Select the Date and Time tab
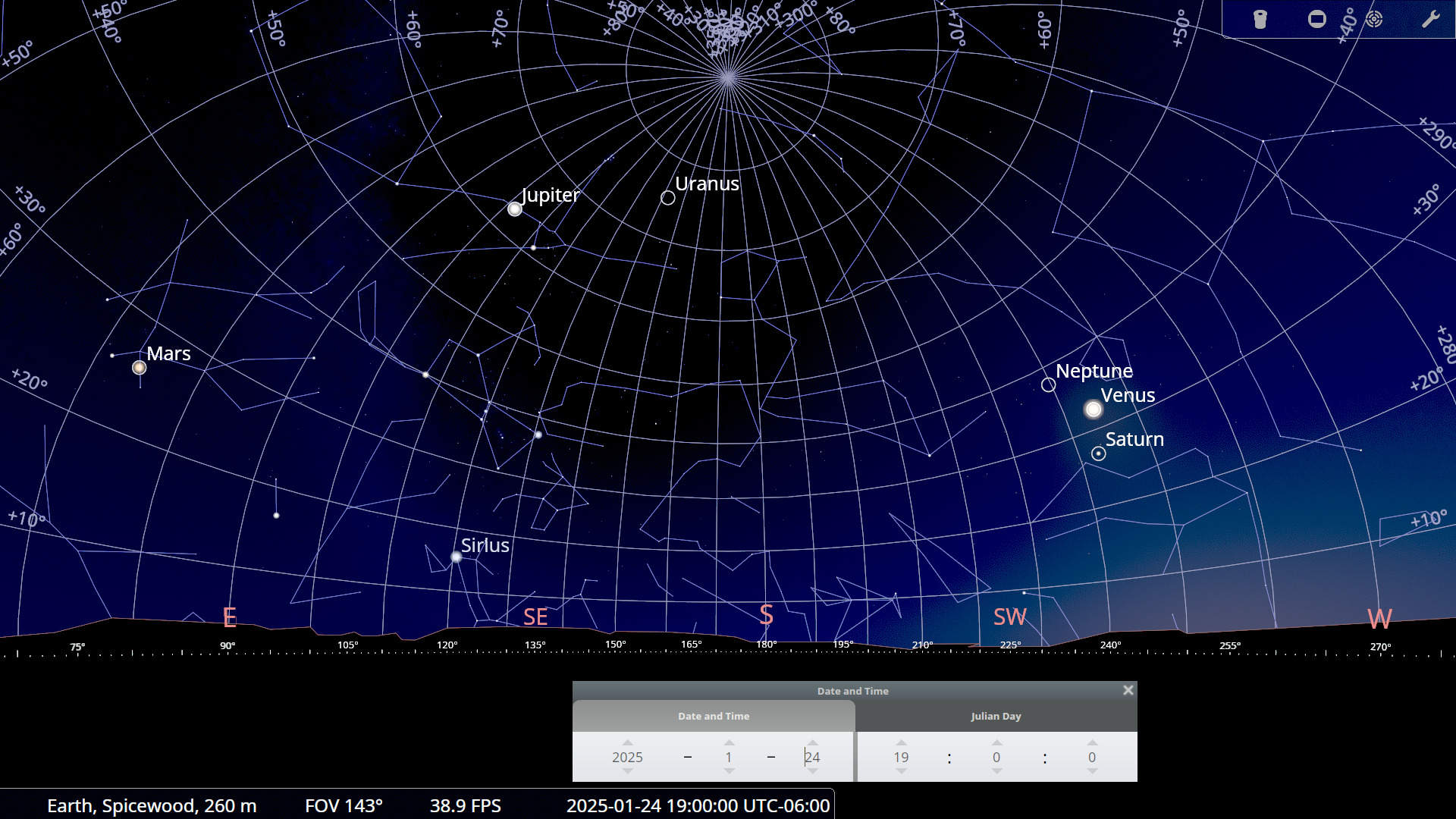The image size is (1456, 819). point(714,716)
